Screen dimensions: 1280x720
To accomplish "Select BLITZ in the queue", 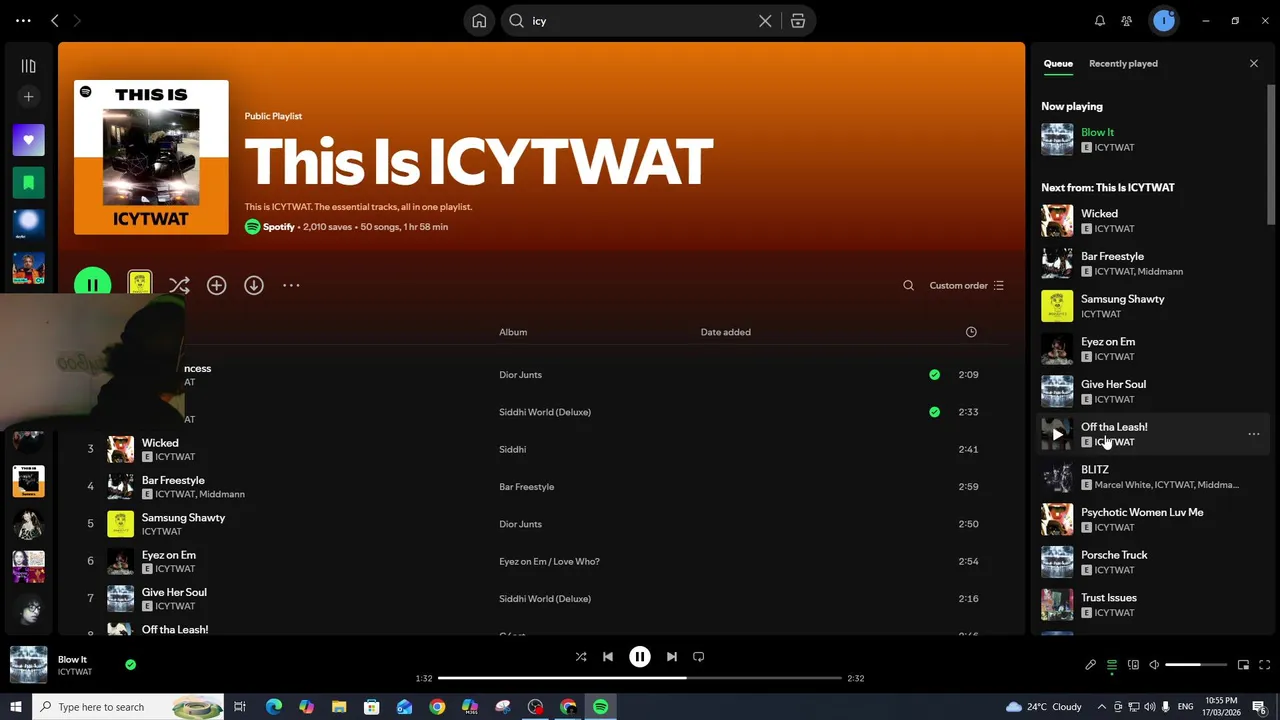I will (x=1150, y=477).
